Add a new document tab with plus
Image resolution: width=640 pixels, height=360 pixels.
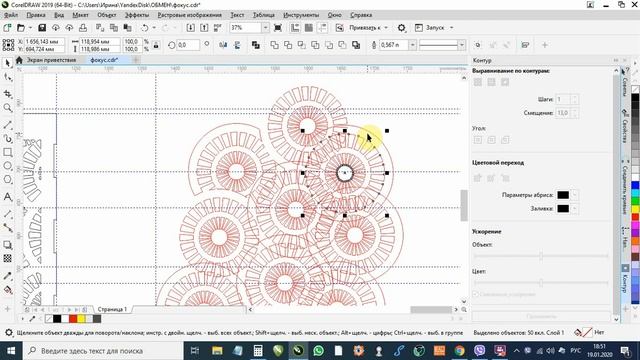tap(136, 60)
